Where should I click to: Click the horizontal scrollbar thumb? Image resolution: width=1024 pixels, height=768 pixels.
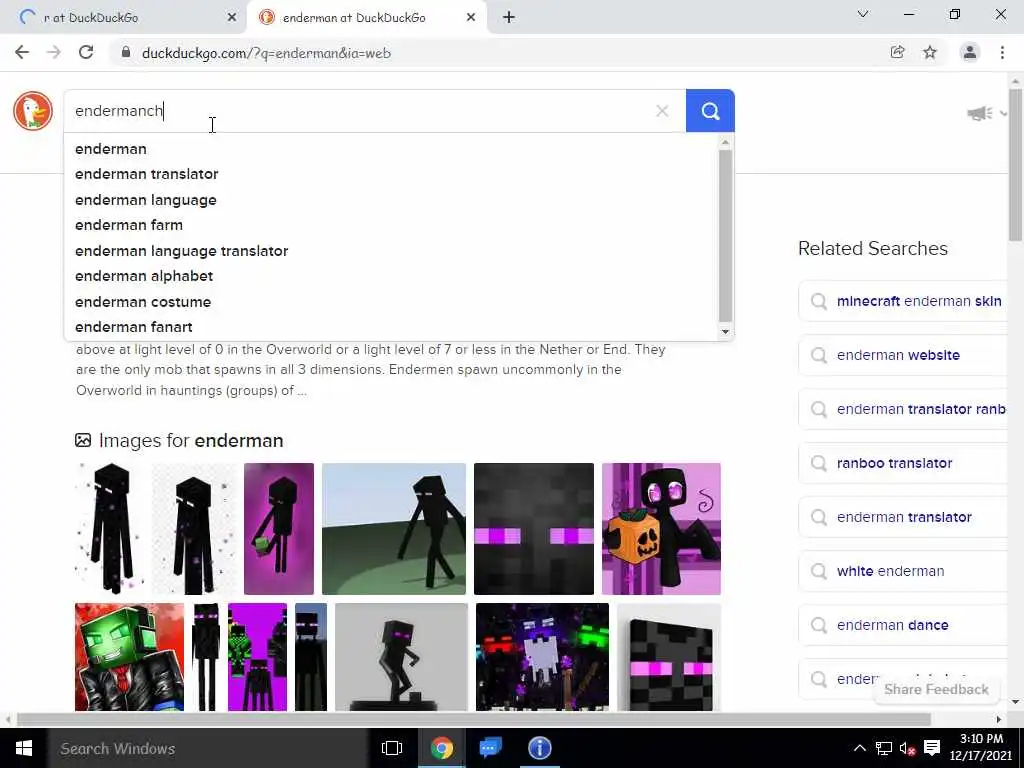[x=473, y=719]
